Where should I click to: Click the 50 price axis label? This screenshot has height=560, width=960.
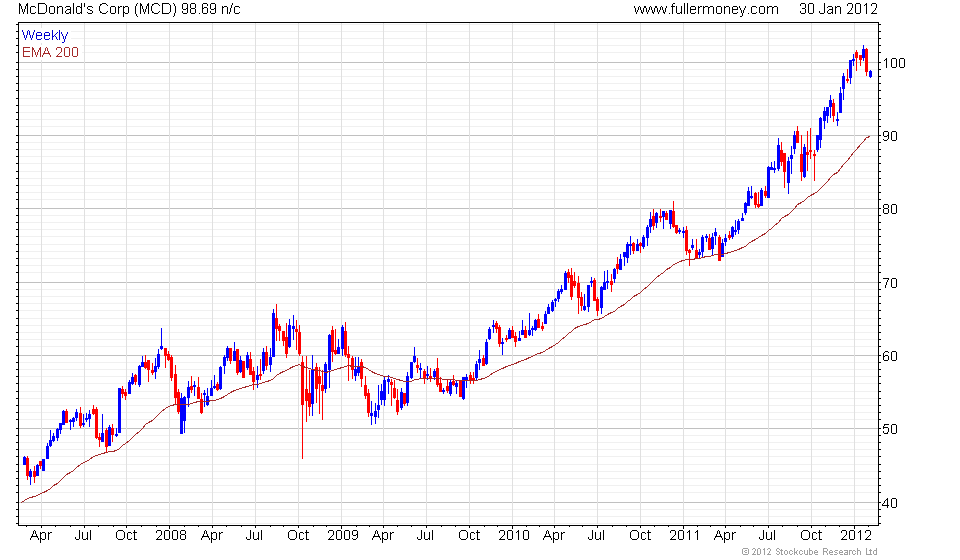(890, 429)
